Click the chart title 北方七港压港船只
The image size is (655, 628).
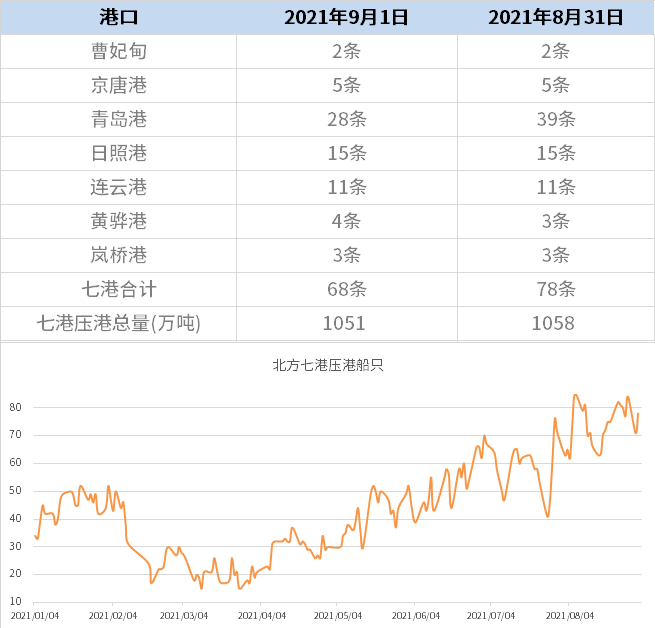pyautogui.click(x=328, y=365)
